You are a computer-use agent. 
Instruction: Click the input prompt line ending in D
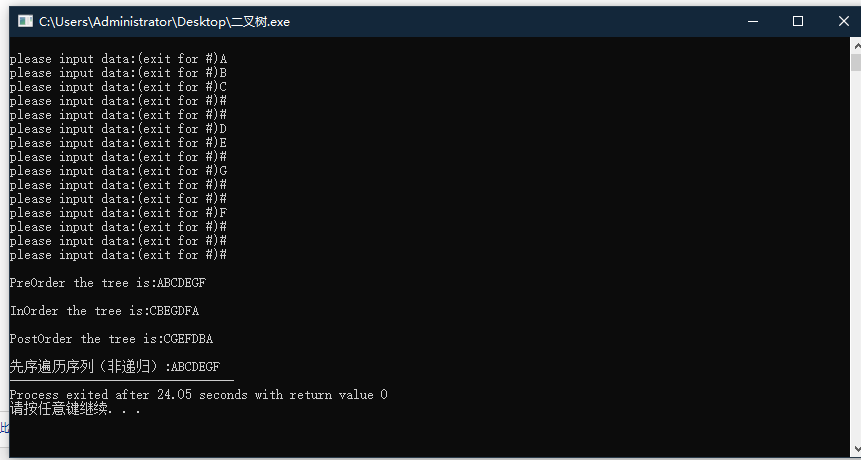[118, 129]
